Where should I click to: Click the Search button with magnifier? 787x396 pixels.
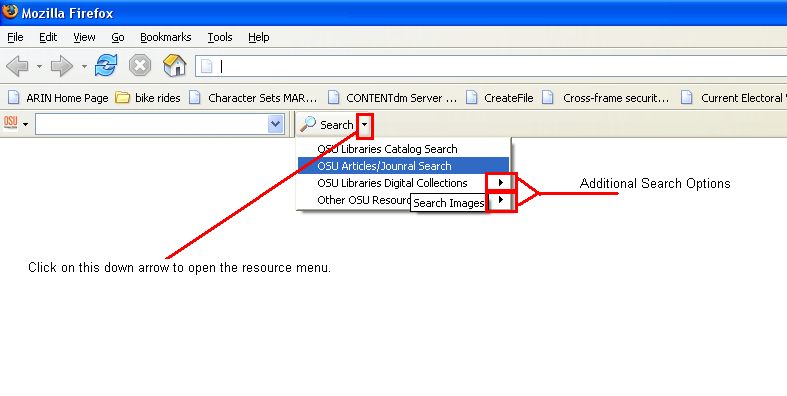pyautogui.click(x=327, y=124)
